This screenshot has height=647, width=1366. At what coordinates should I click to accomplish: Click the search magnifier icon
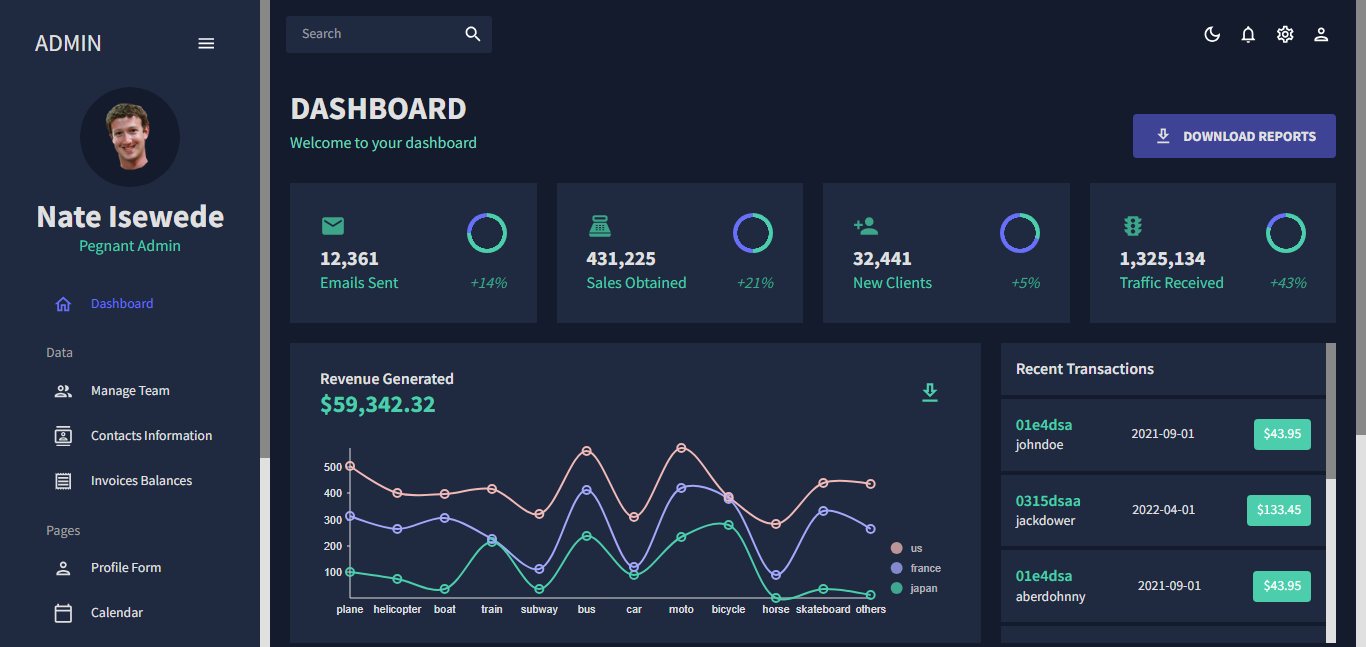[473, 34]
